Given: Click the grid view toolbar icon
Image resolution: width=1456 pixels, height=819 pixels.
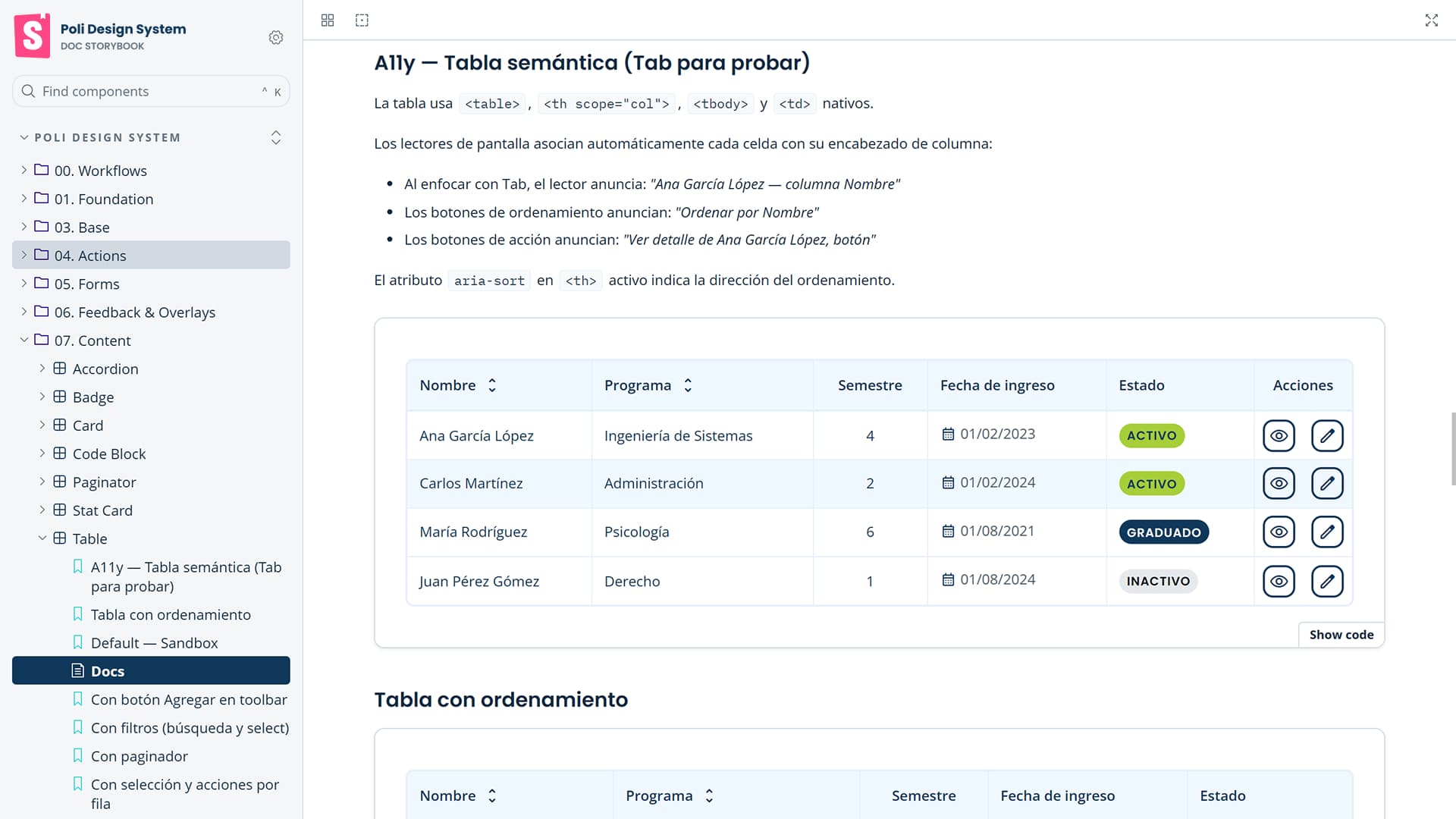Looking at the screenshot, I should coord(328,20).
